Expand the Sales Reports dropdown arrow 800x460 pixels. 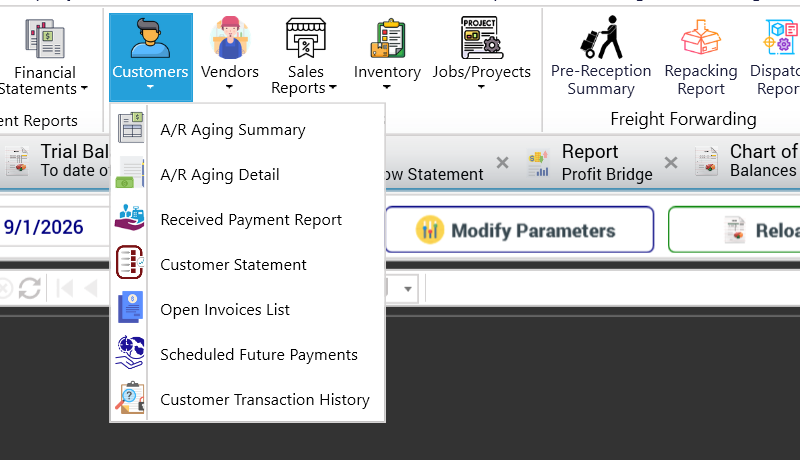pyautogui.click(x=333, y=87)
